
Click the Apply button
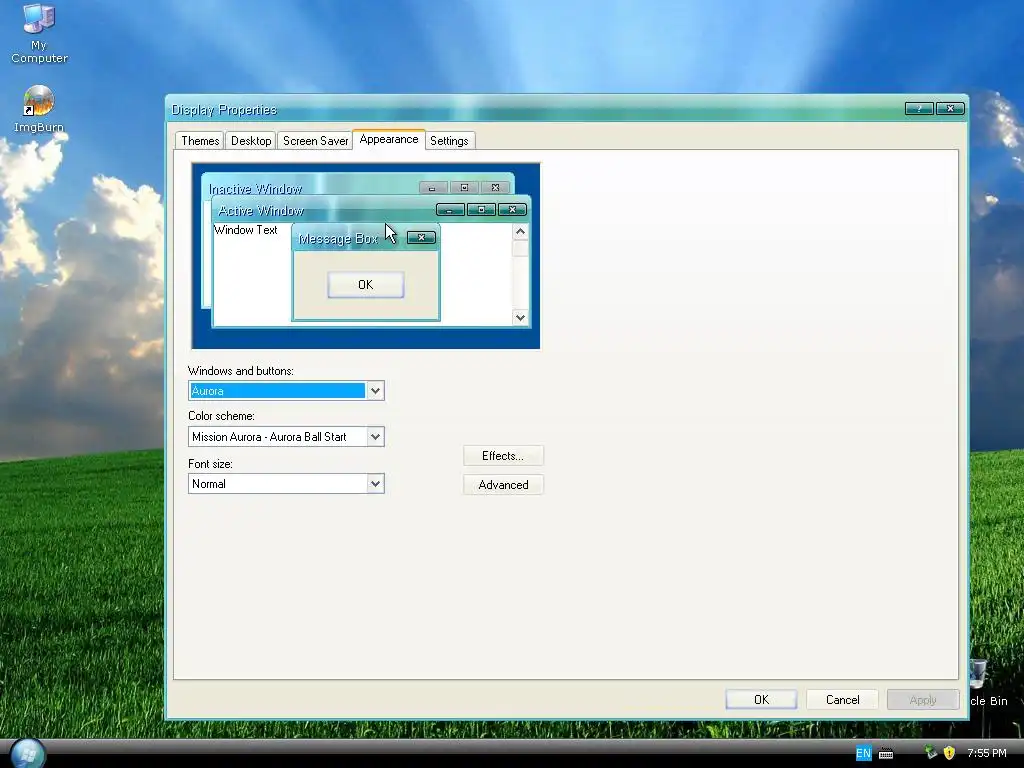923,699
